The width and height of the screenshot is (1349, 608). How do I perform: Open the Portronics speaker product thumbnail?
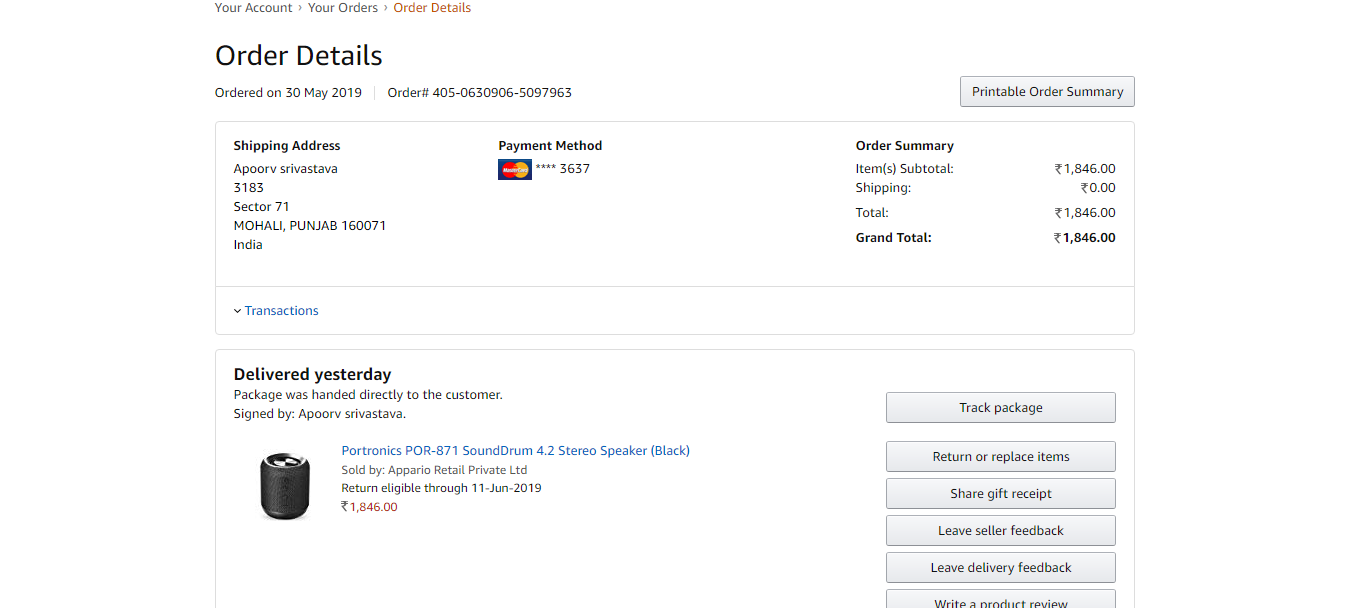(x=285, y=485)
